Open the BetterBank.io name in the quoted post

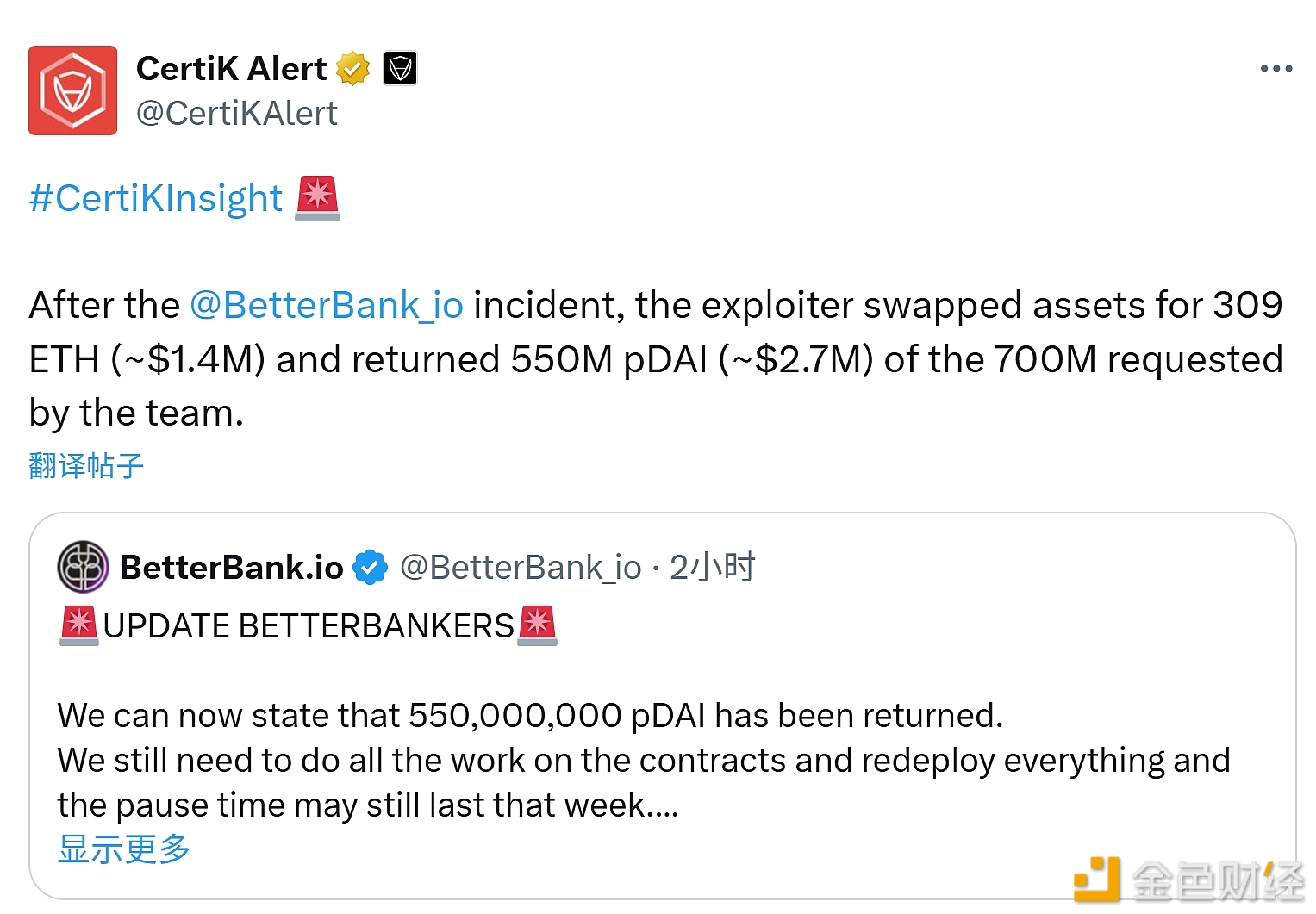click(232, 568)
